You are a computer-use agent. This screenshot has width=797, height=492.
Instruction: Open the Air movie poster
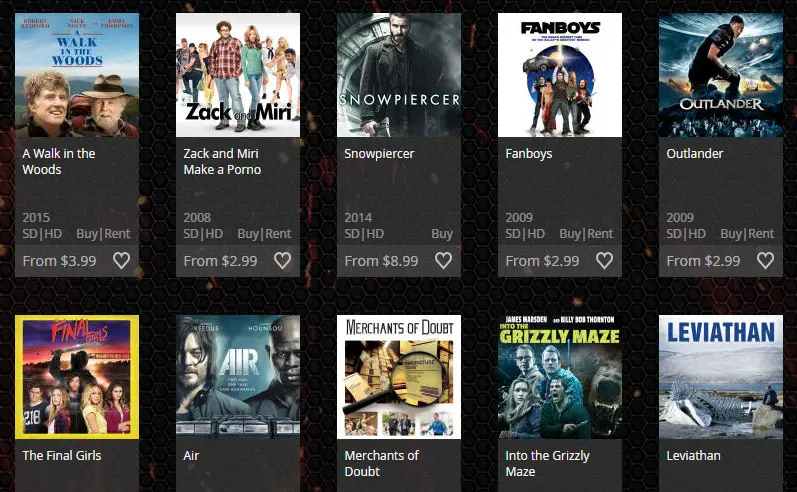(238, 377)
